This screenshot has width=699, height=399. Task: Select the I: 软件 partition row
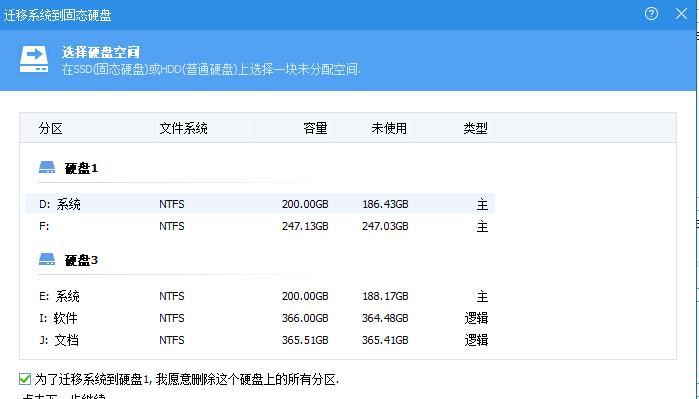[260, 318]
